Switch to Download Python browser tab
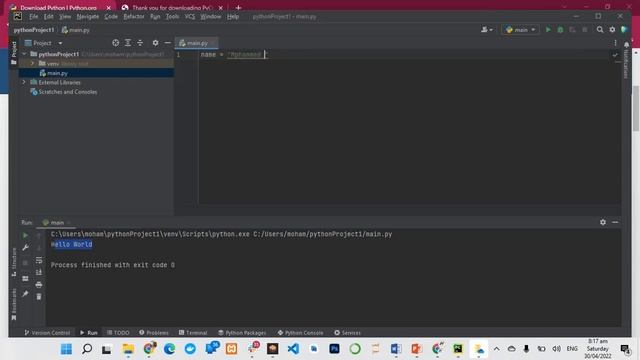 tap(58, 7)
